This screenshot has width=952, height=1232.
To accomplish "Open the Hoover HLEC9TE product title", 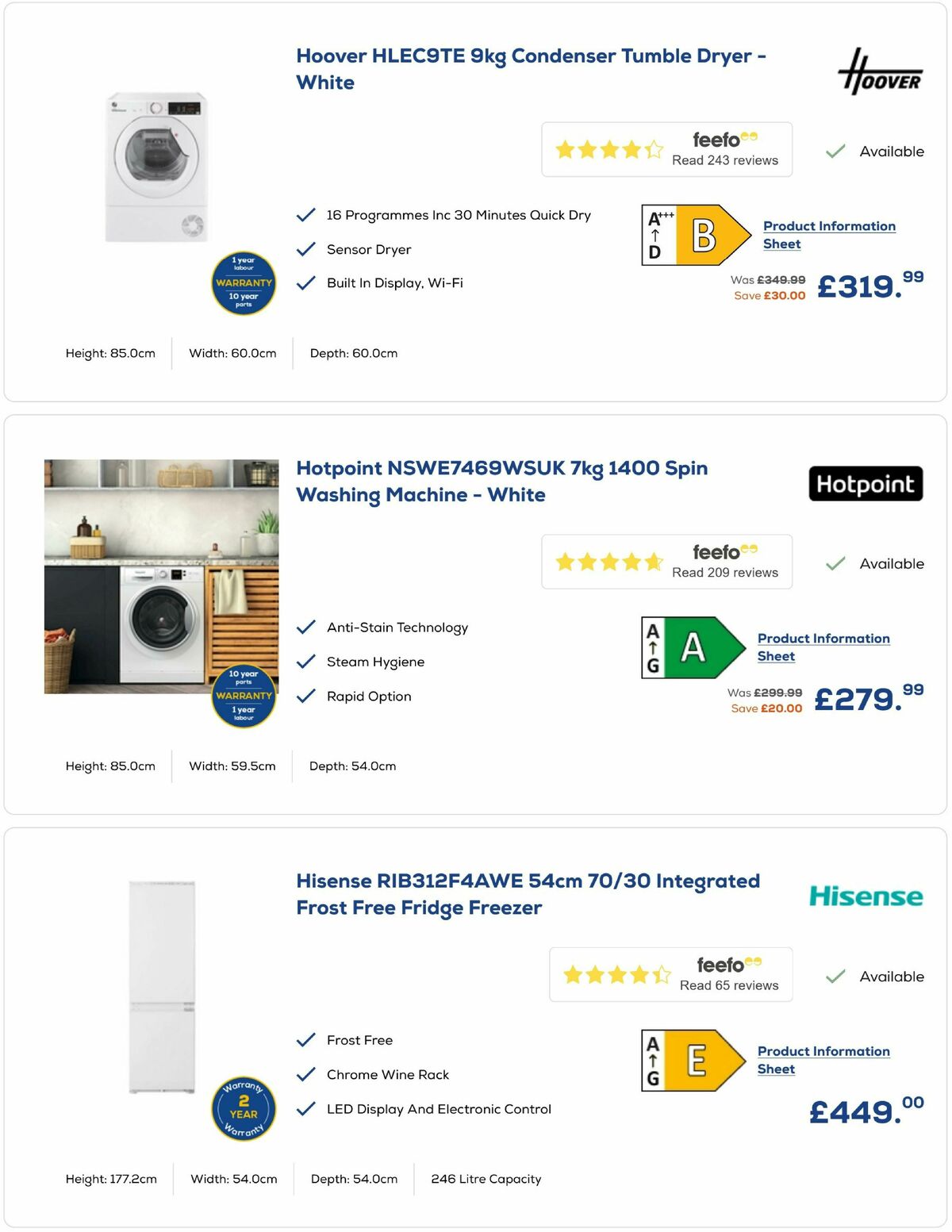I will [x=530, y=56].
